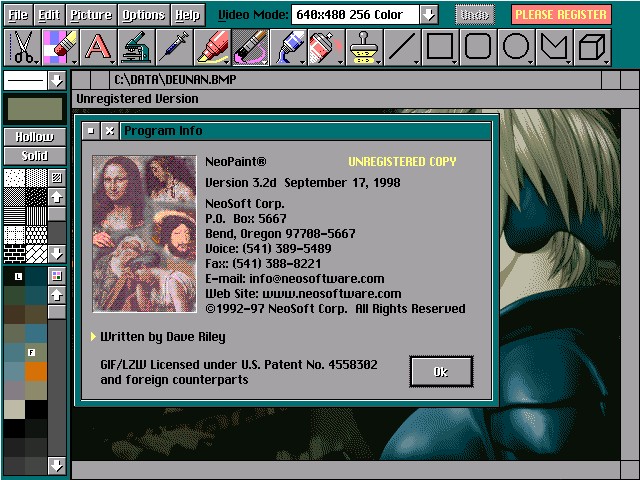The height and width of the screenshot is (480, 640).
Task: Choose the 3D Cube shape tool
Action: pos(592,47)
